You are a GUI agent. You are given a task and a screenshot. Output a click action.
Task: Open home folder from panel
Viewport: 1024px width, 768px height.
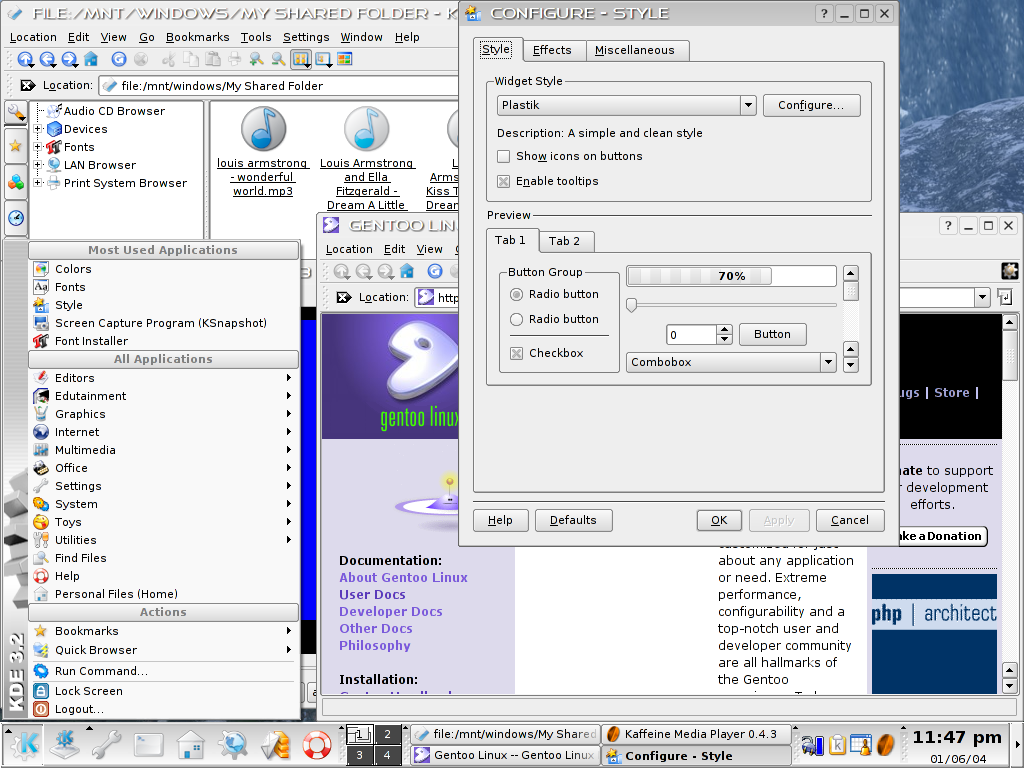click(191, 745)
